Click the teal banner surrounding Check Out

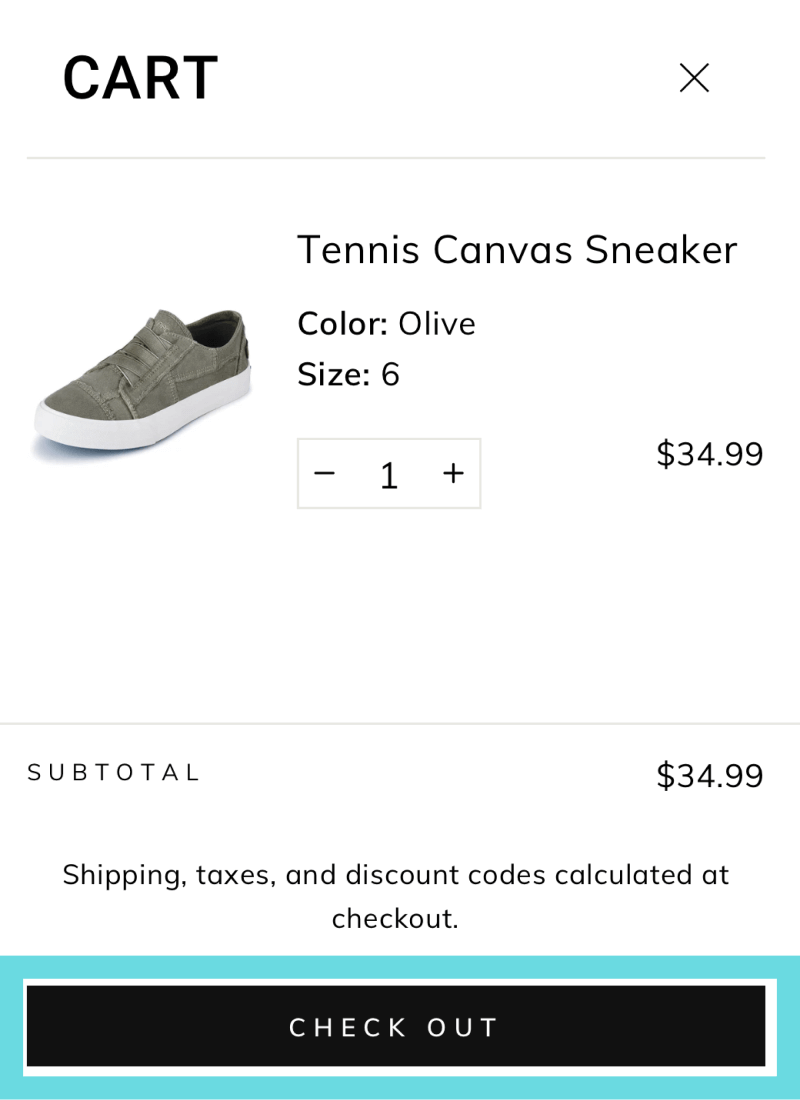pos(400,967)
